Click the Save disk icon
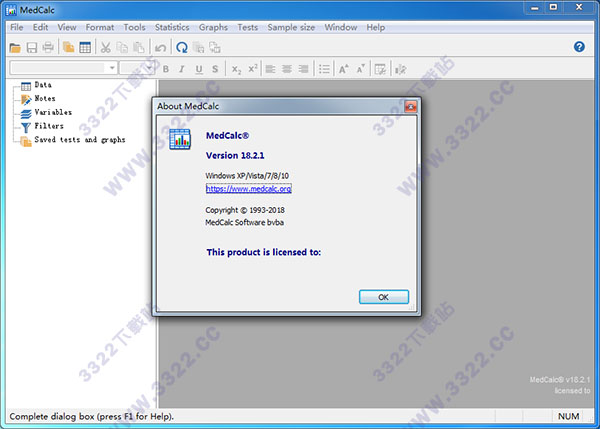Screen dimensions: 600x429 [31, 47]
